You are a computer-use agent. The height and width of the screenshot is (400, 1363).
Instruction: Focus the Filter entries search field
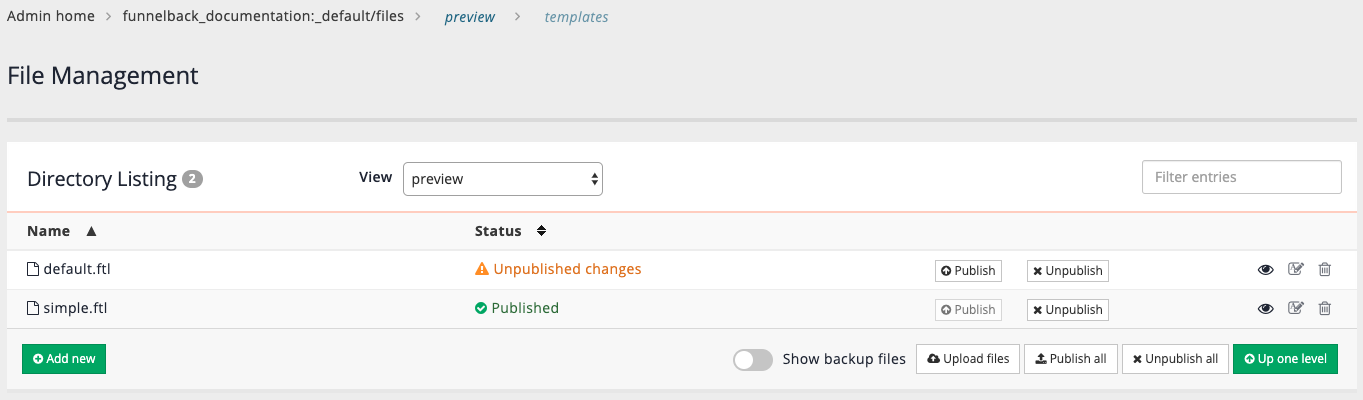1241,177
